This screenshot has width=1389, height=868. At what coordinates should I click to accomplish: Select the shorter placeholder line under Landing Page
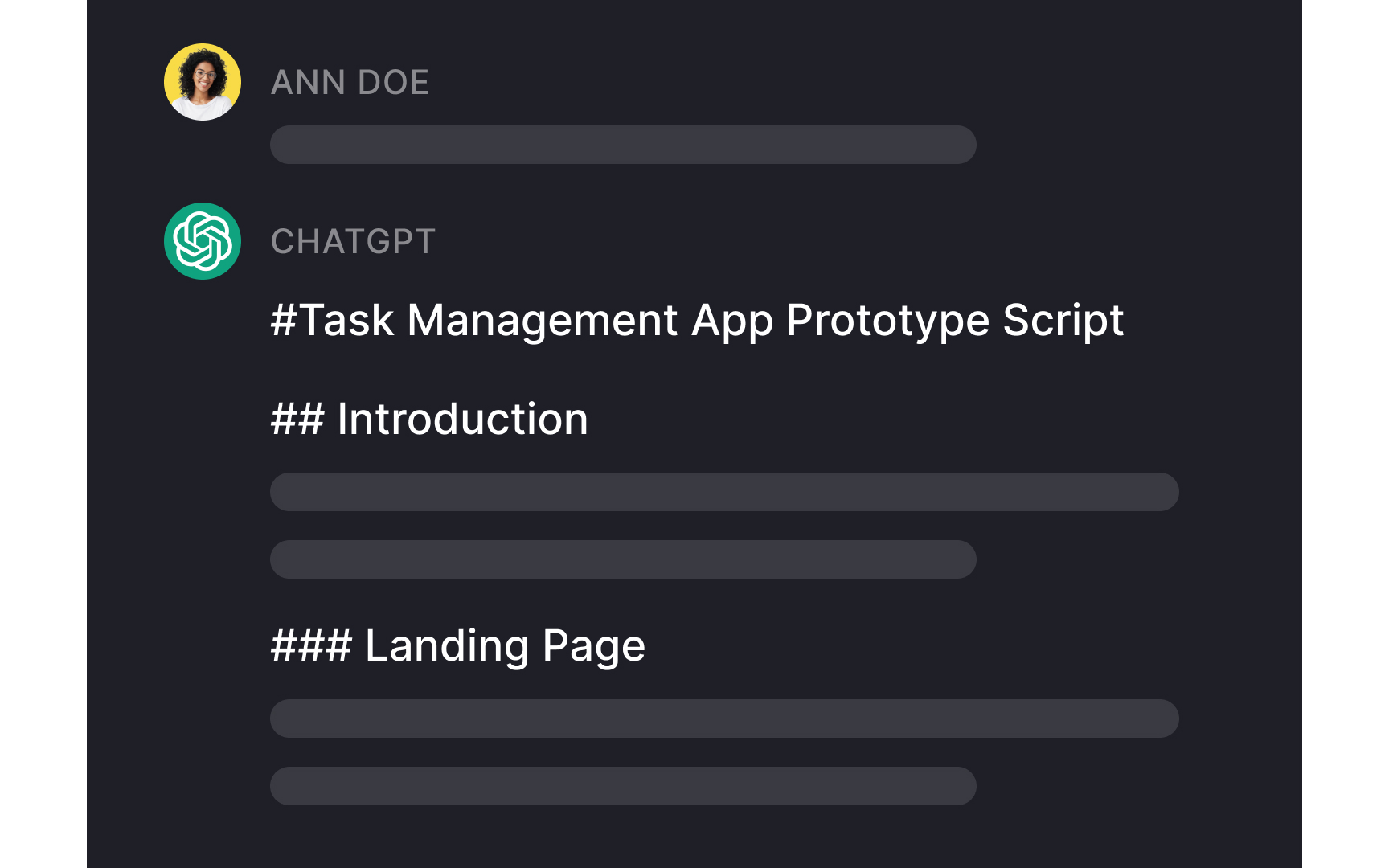click(623, 786)
